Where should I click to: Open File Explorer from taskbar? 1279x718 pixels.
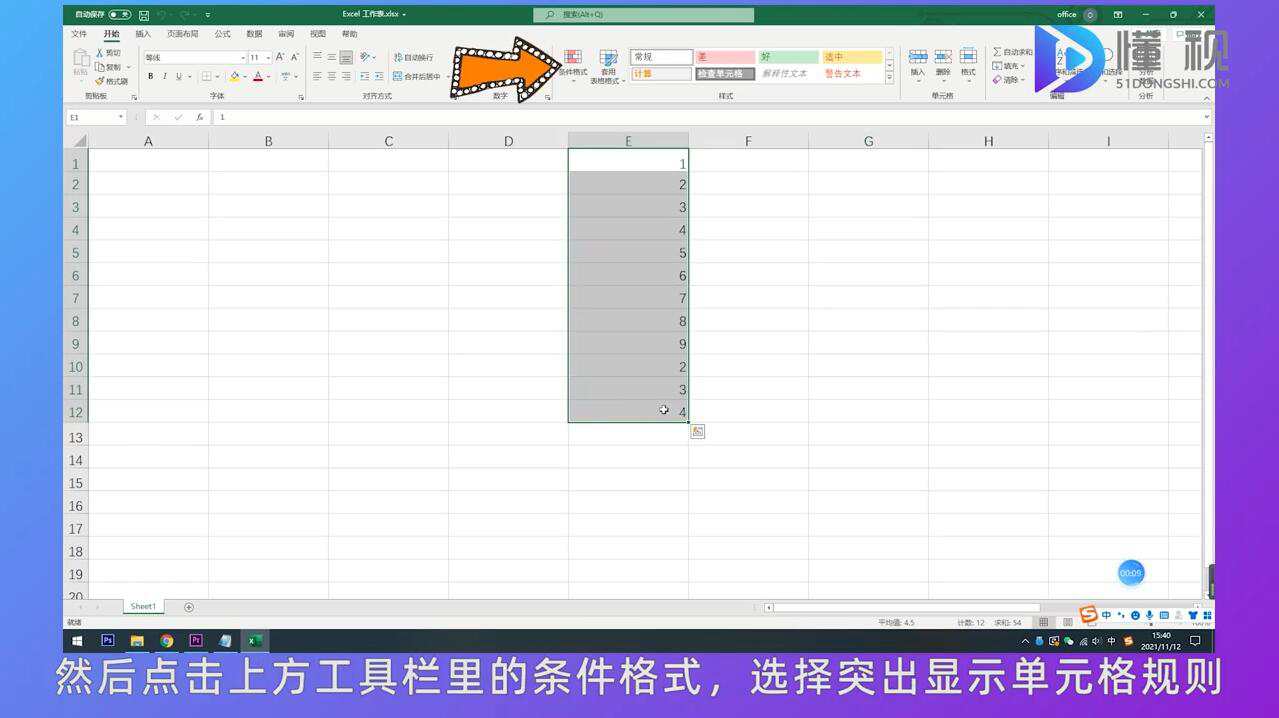point(137,641)
